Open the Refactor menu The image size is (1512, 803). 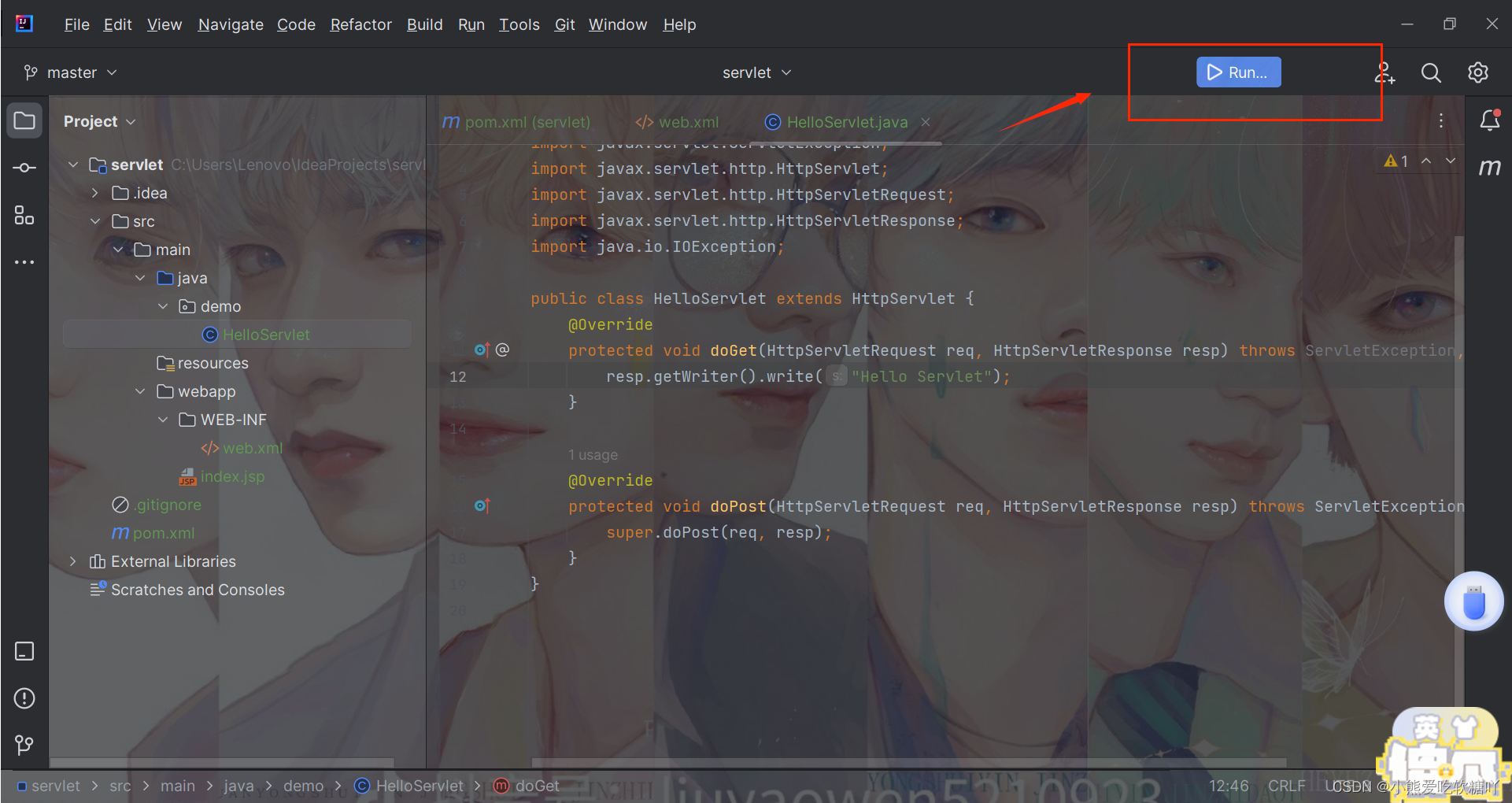(x=360, y=24)
